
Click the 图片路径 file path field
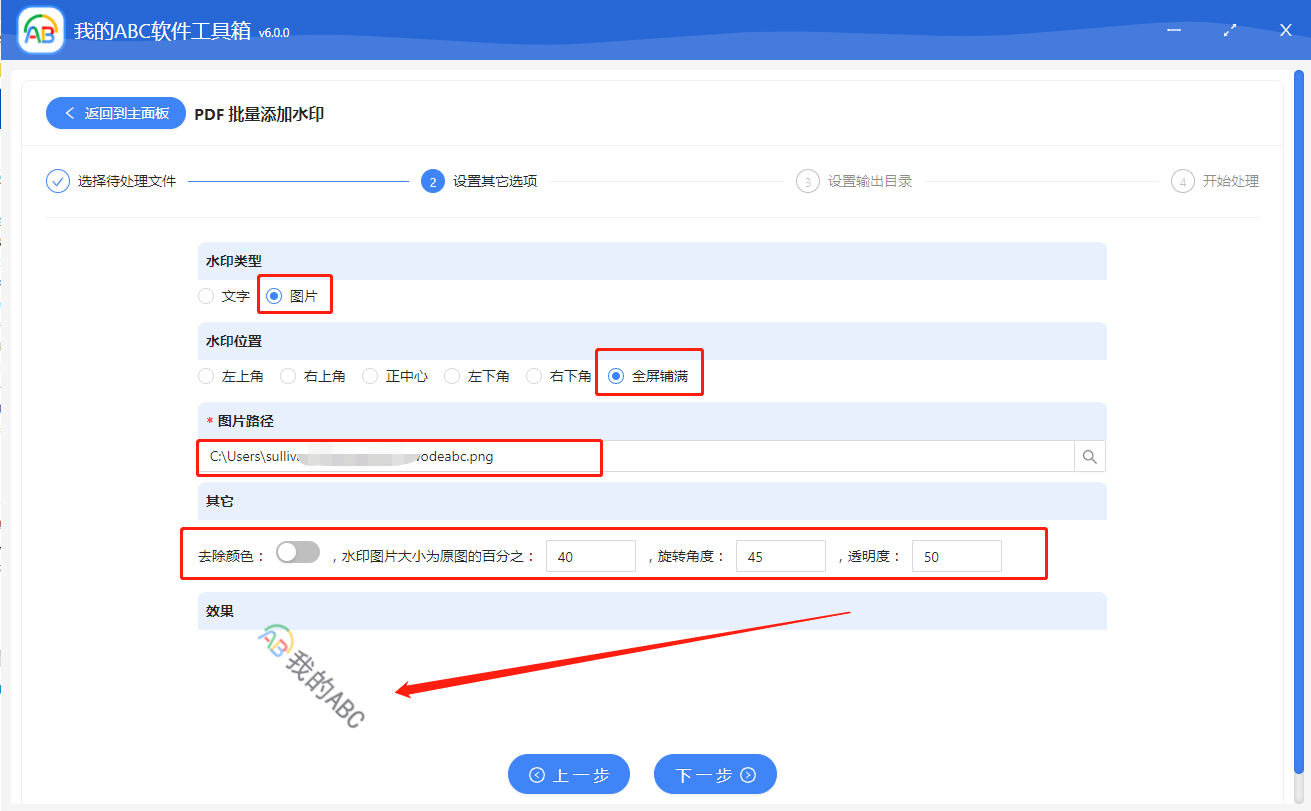pyautogui.click(x=400, y=455)
